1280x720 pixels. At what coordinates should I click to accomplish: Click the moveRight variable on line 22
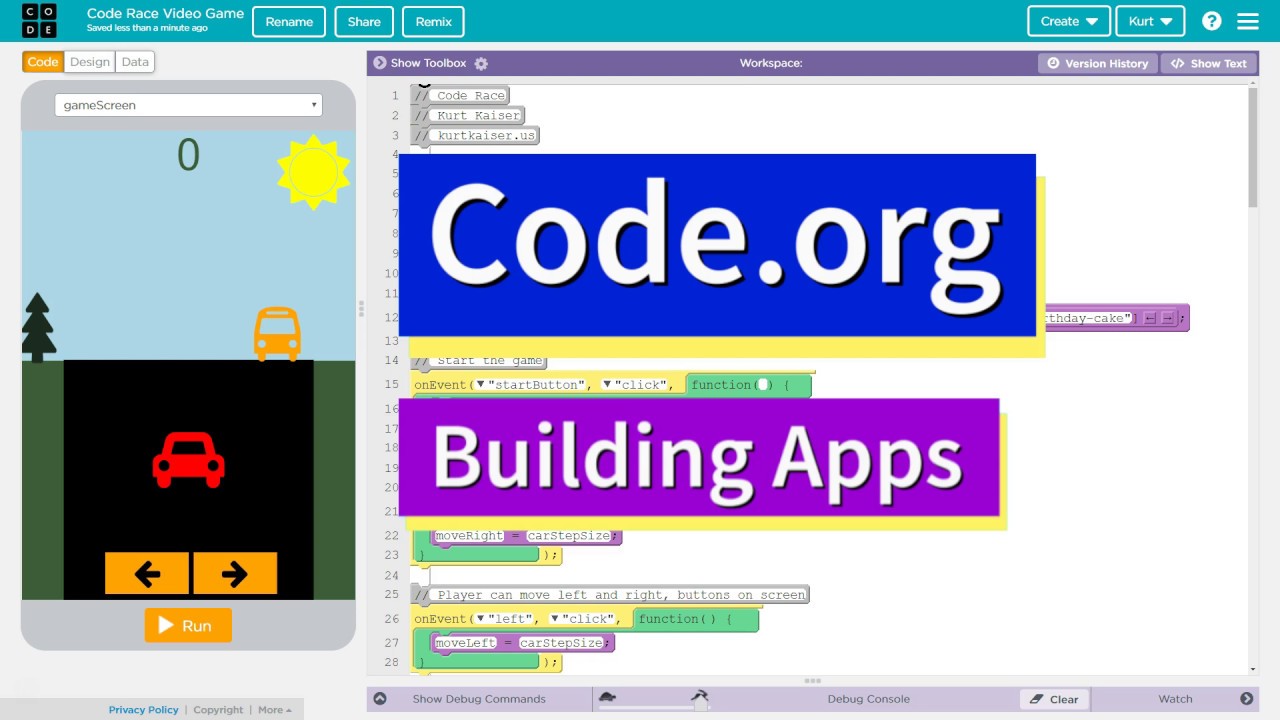[x=469, y=536]
